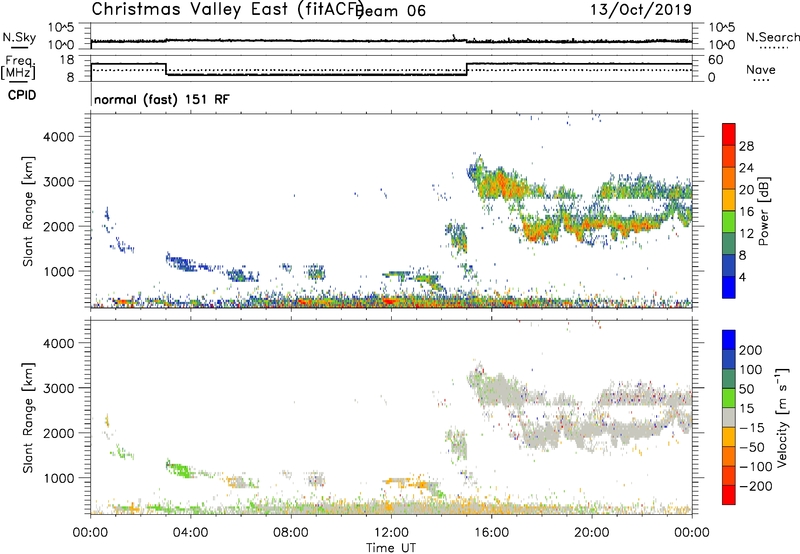Click the "04:00" time tick label

click(190, 533)
